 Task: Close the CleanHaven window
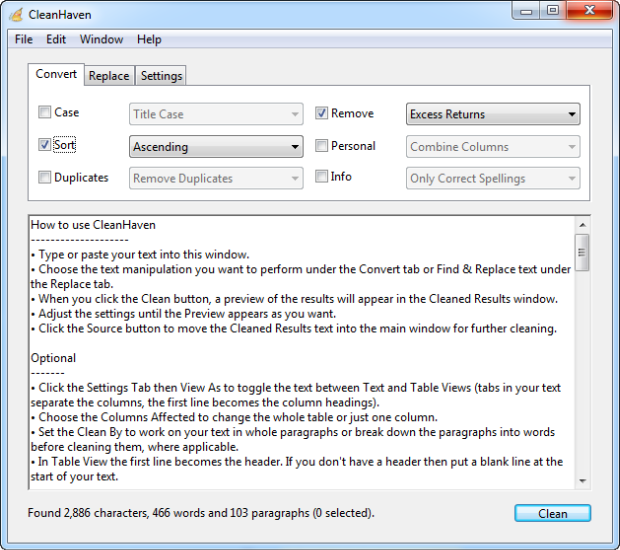[x=590, y=11]
